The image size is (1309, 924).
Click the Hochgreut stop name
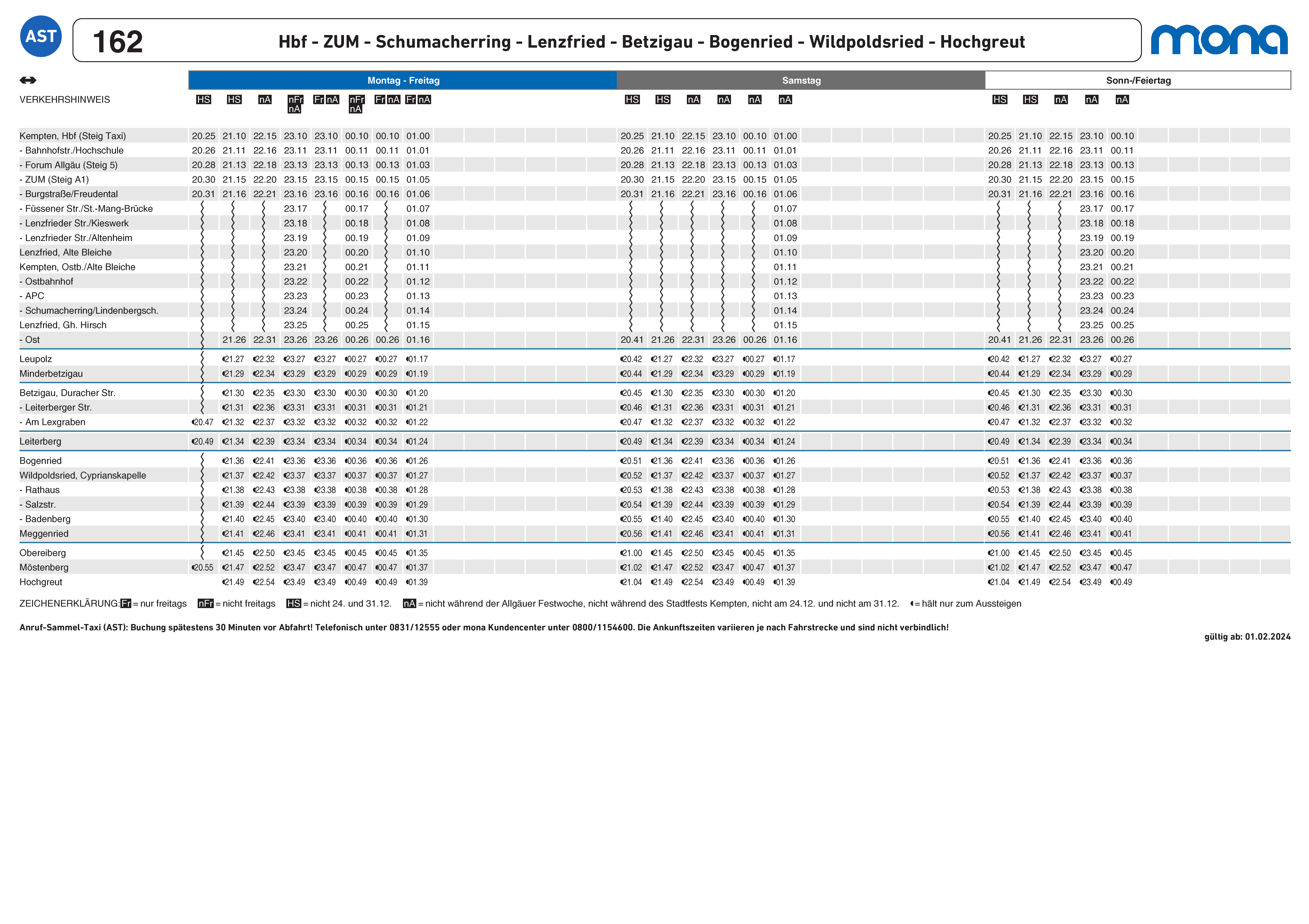coord(41,582)
